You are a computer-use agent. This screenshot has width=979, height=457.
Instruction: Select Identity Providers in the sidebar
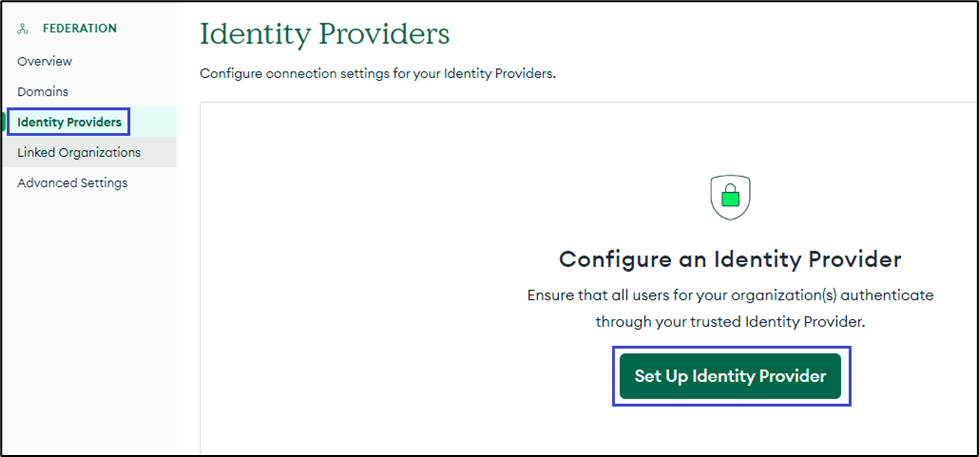[69, 123]
